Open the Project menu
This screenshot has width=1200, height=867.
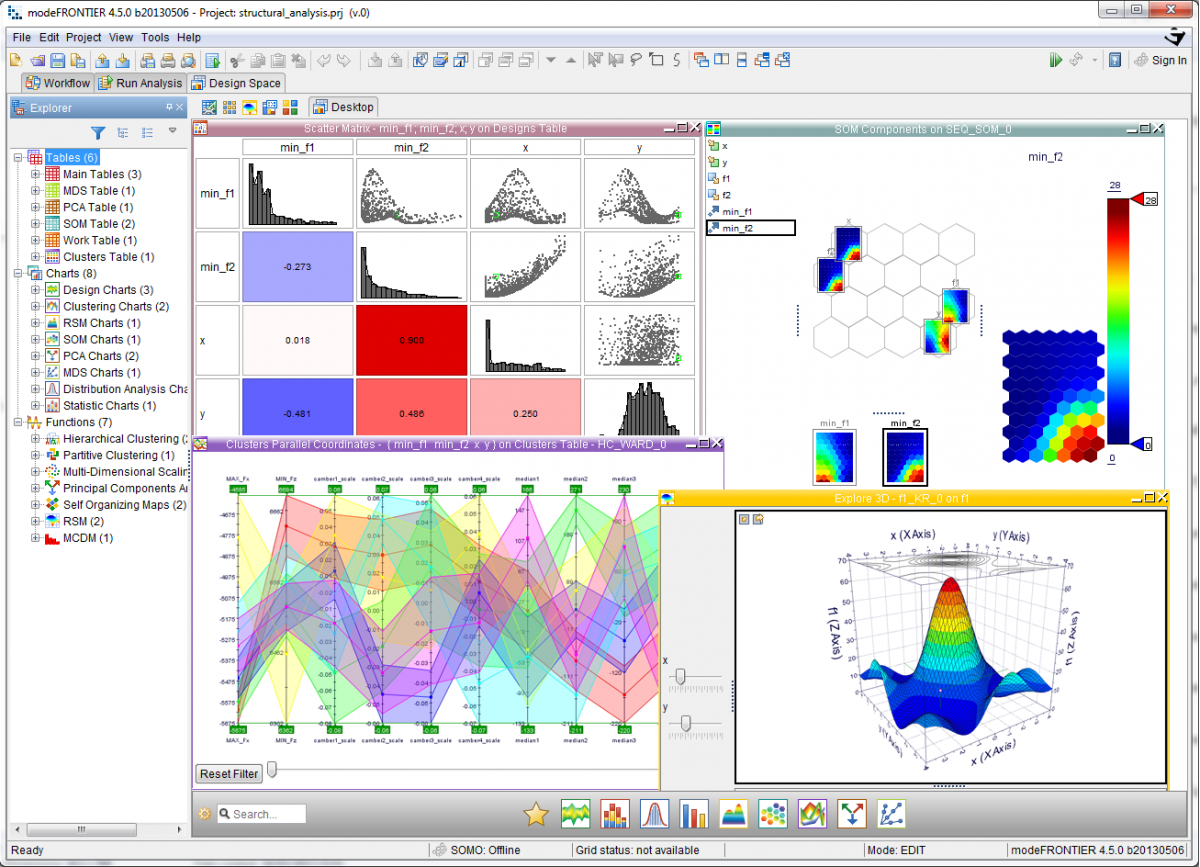(84, 37)
